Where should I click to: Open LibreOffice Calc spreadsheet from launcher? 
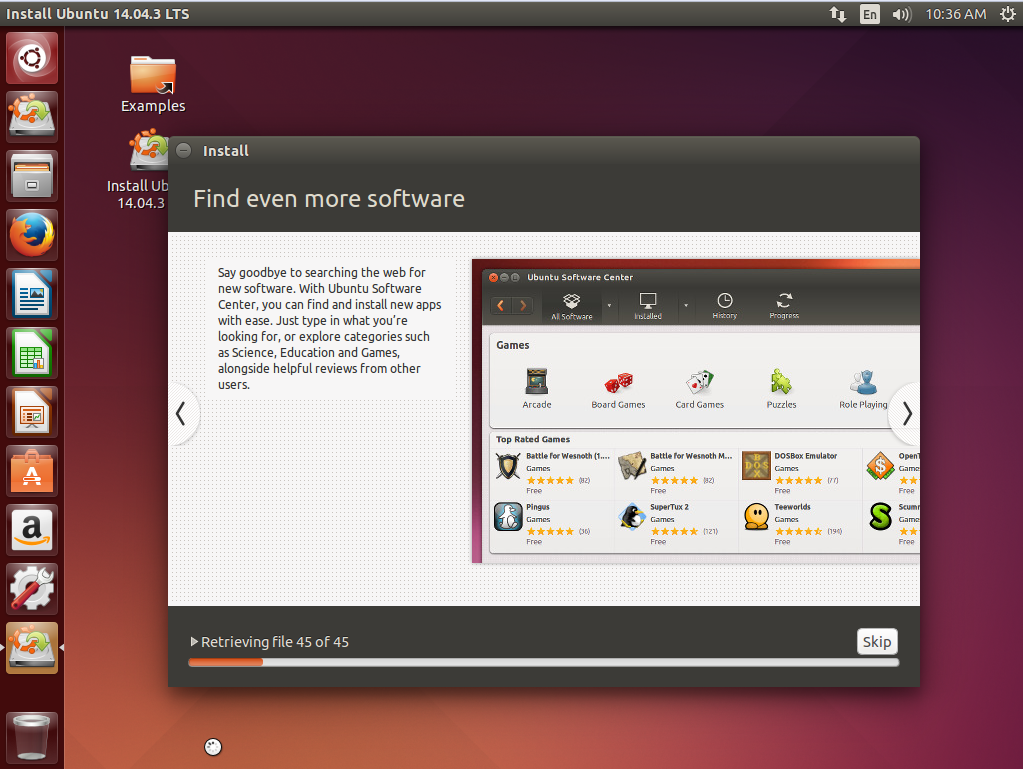pyautogui.click(x=32, y=353)
